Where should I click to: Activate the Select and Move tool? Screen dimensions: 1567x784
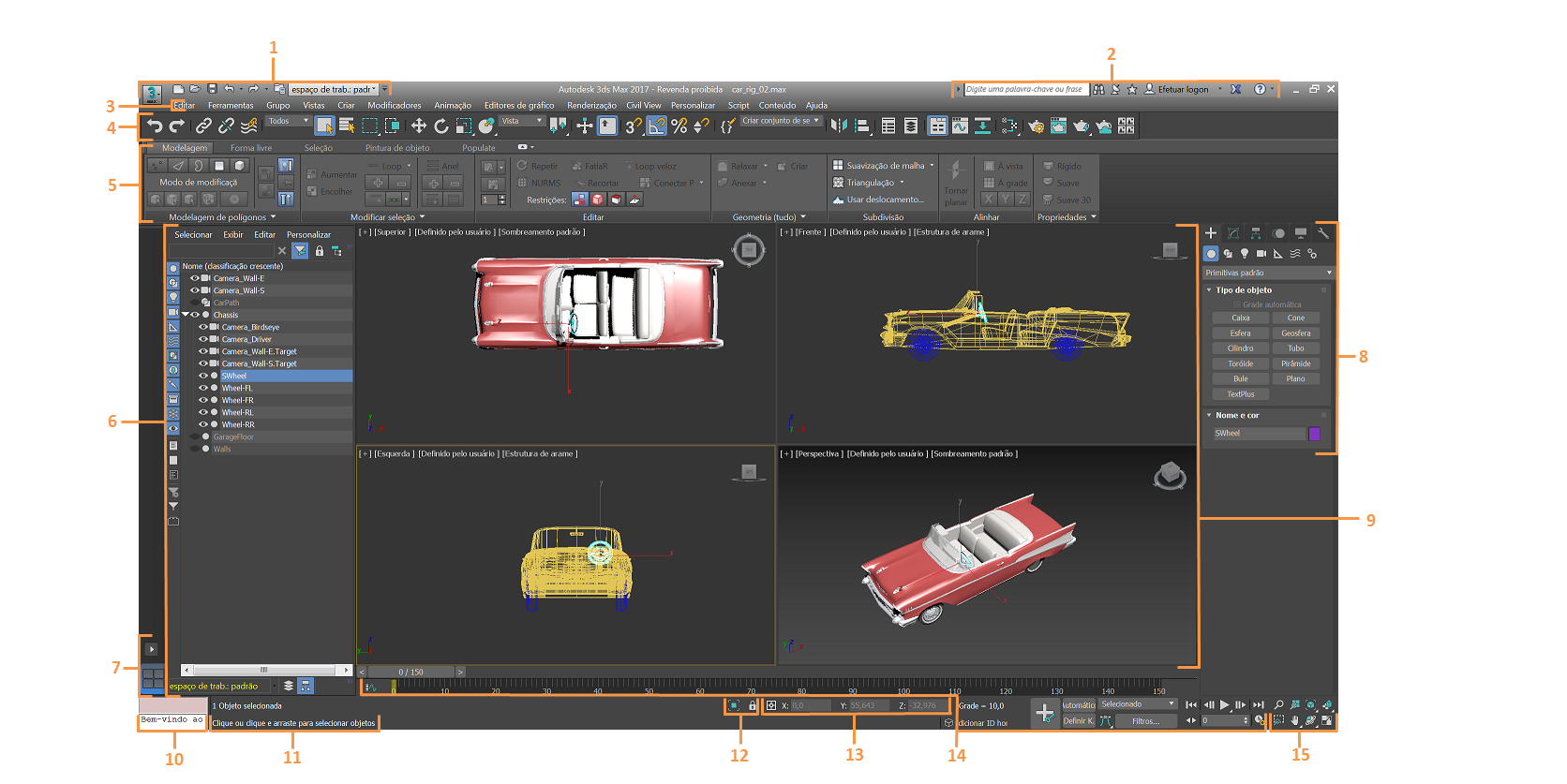(x=418, y=126)
